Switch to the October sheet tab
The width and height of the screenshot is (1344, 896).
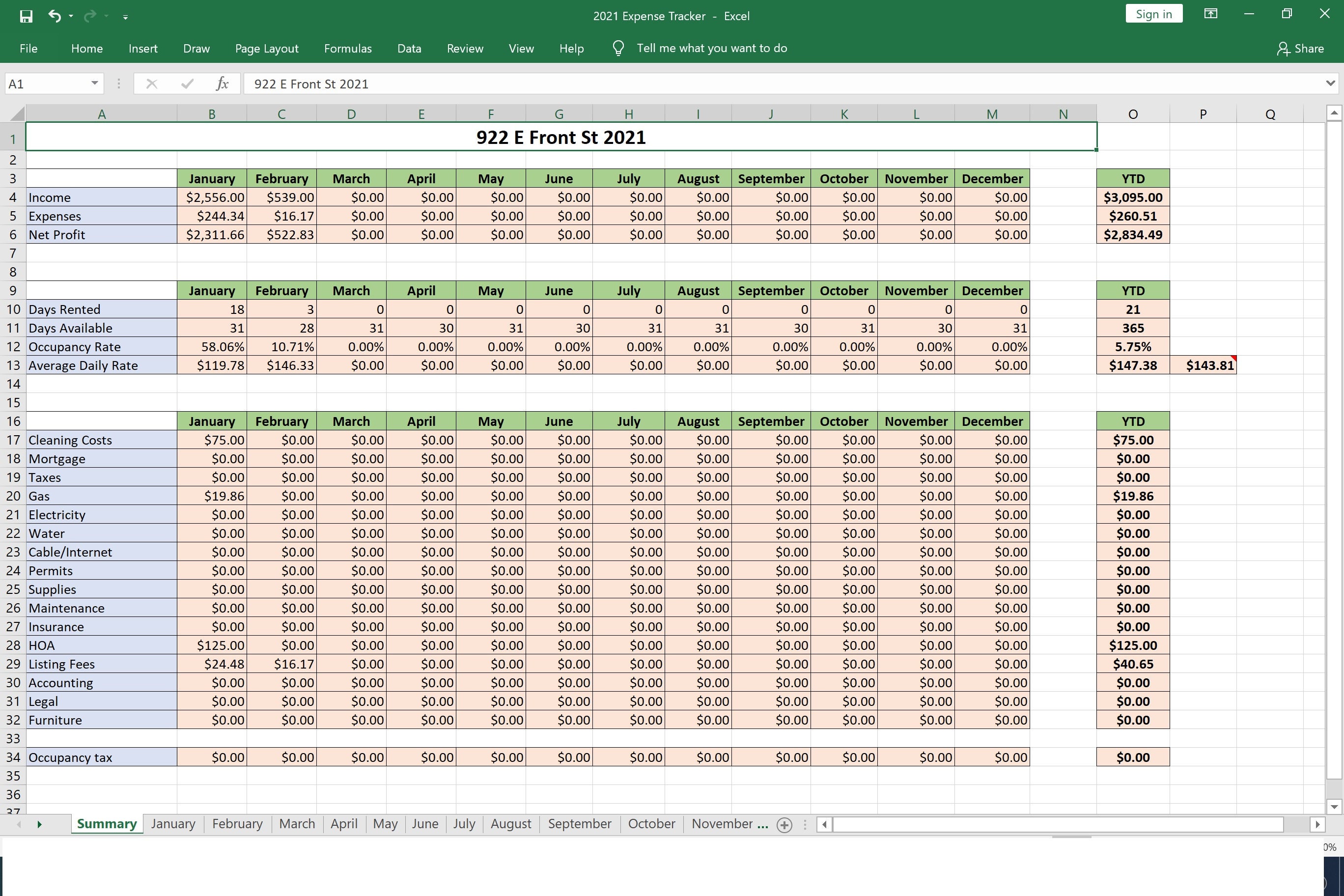(651, 823)
